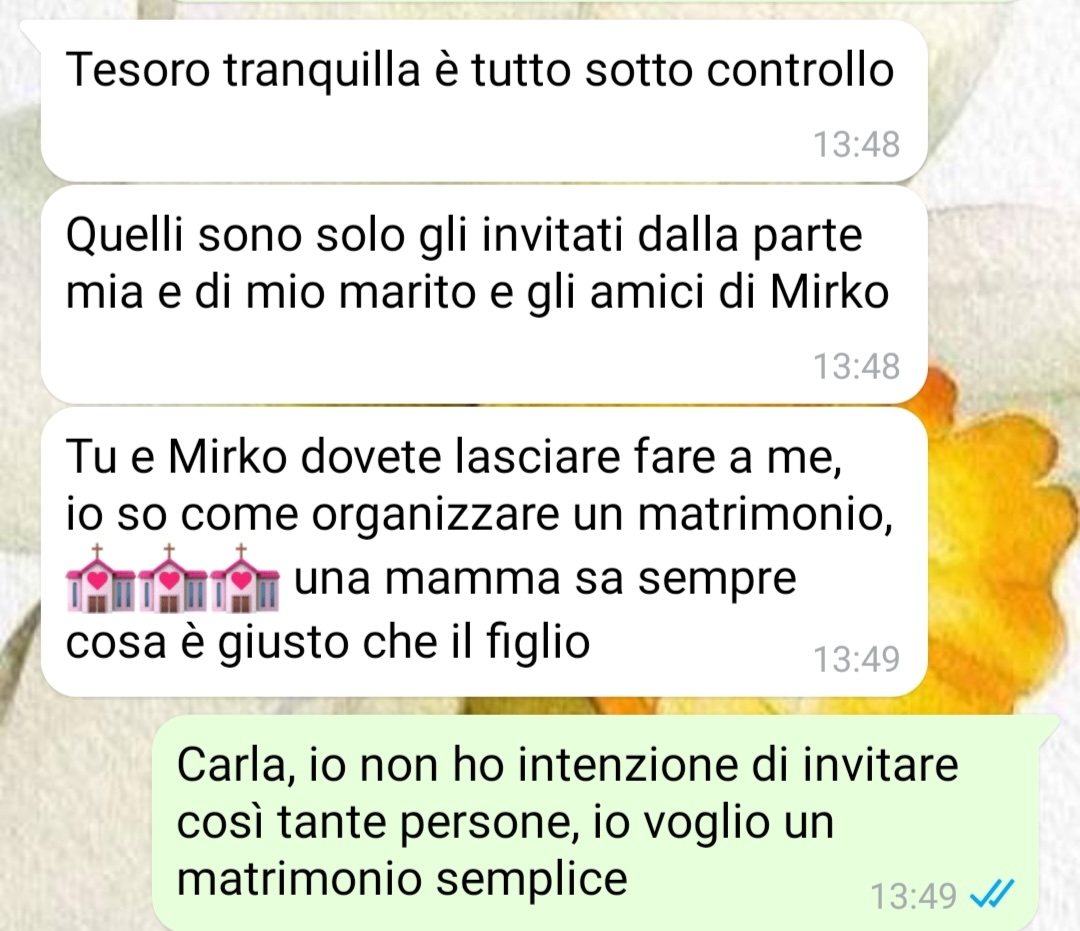1080x931 pixels.
Task: Tap the word 'matrimonio semplice' in sent message
Action: 402,879
